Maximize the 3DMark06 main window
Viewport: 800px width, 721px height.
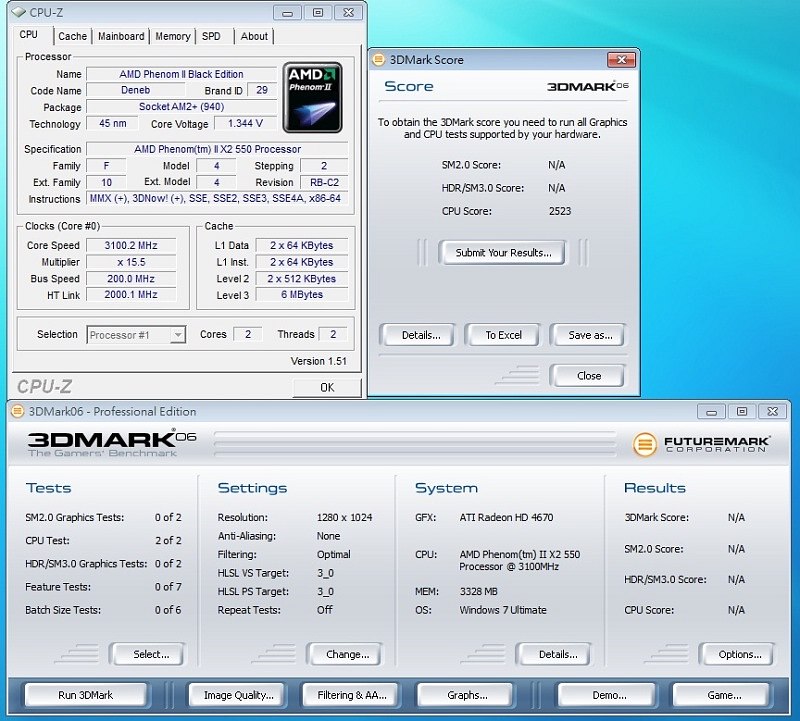[742, 411]
